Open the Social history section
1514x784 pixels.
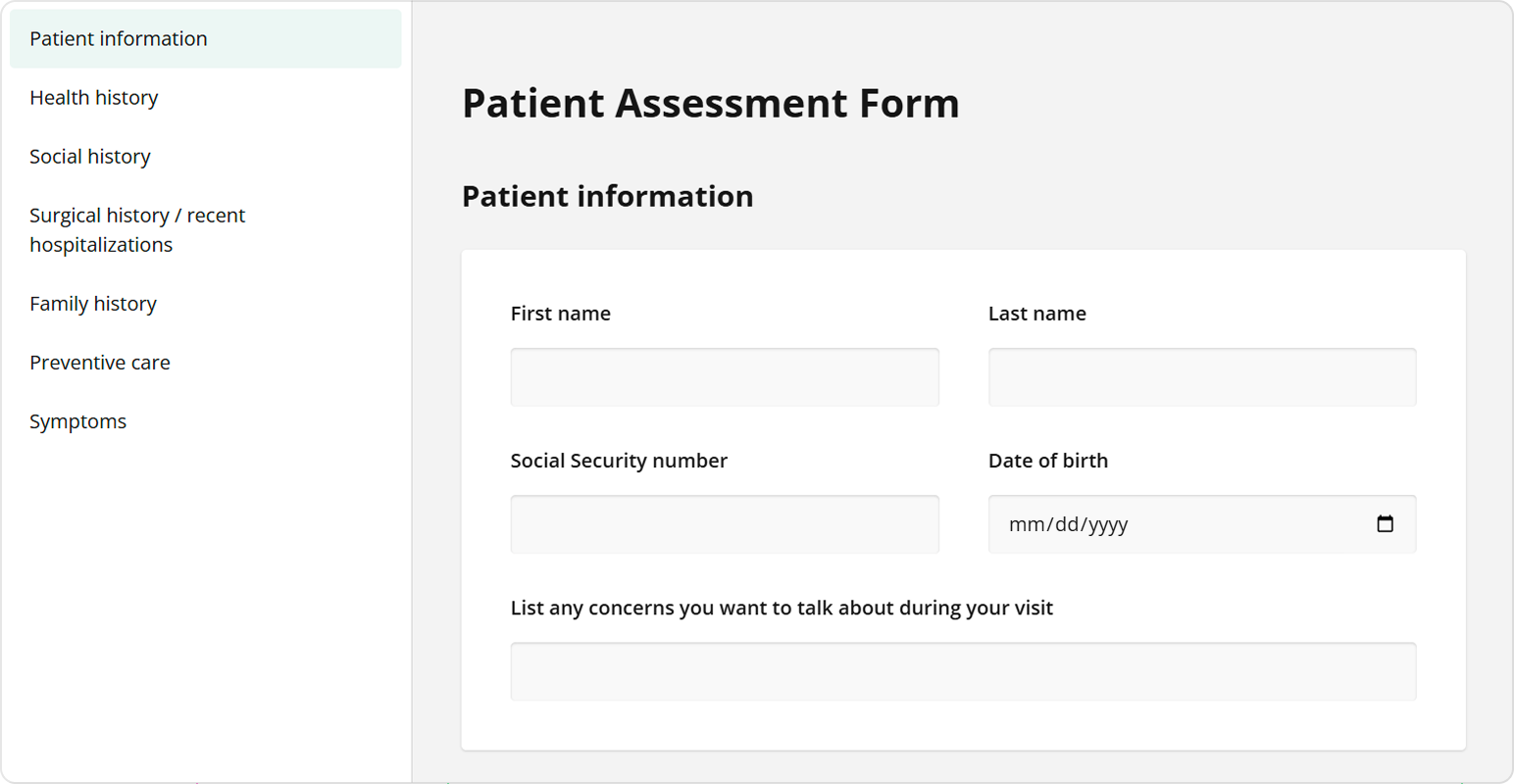point(90,156)
